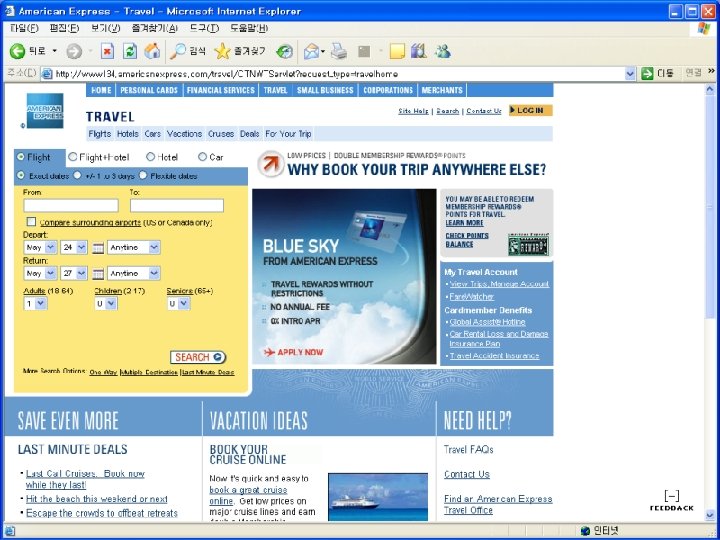Click the American Express logo
720x540 pixels.
click(x=45, y=111)
